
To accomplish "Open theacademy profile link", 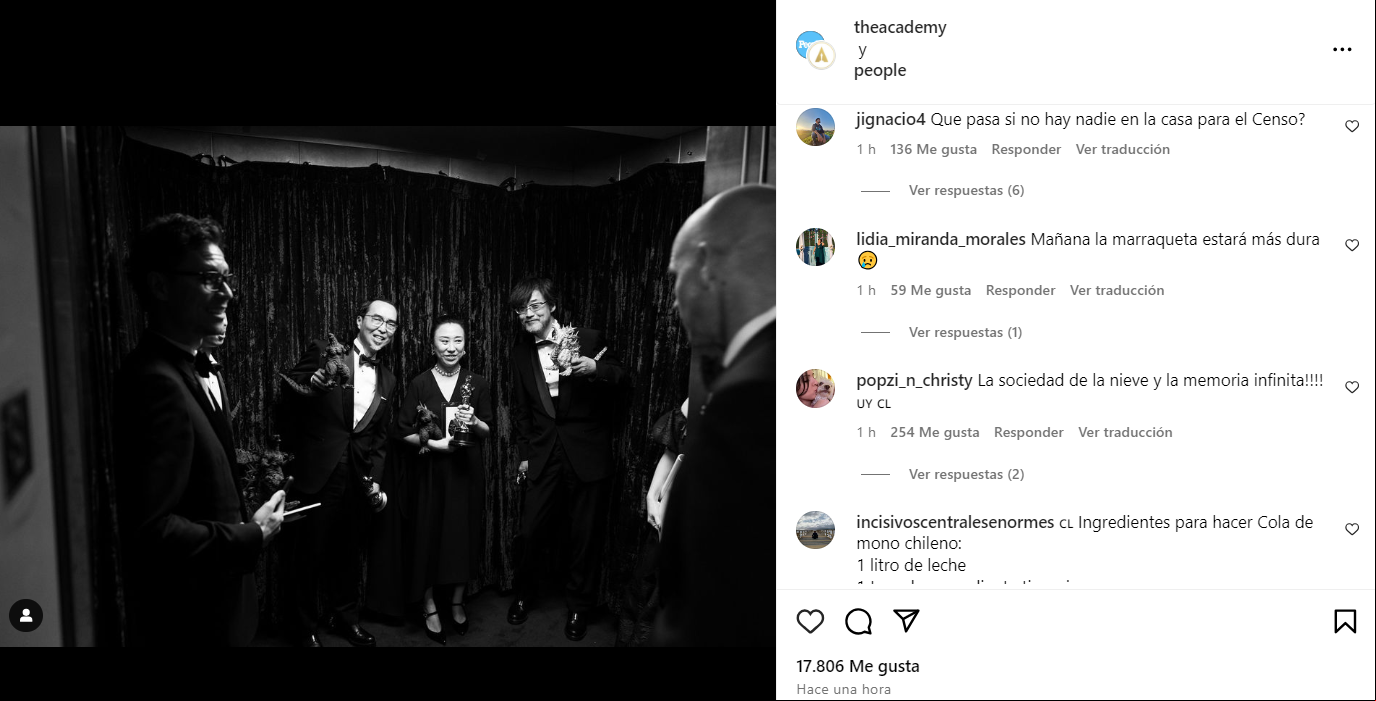I will point(900,27).
